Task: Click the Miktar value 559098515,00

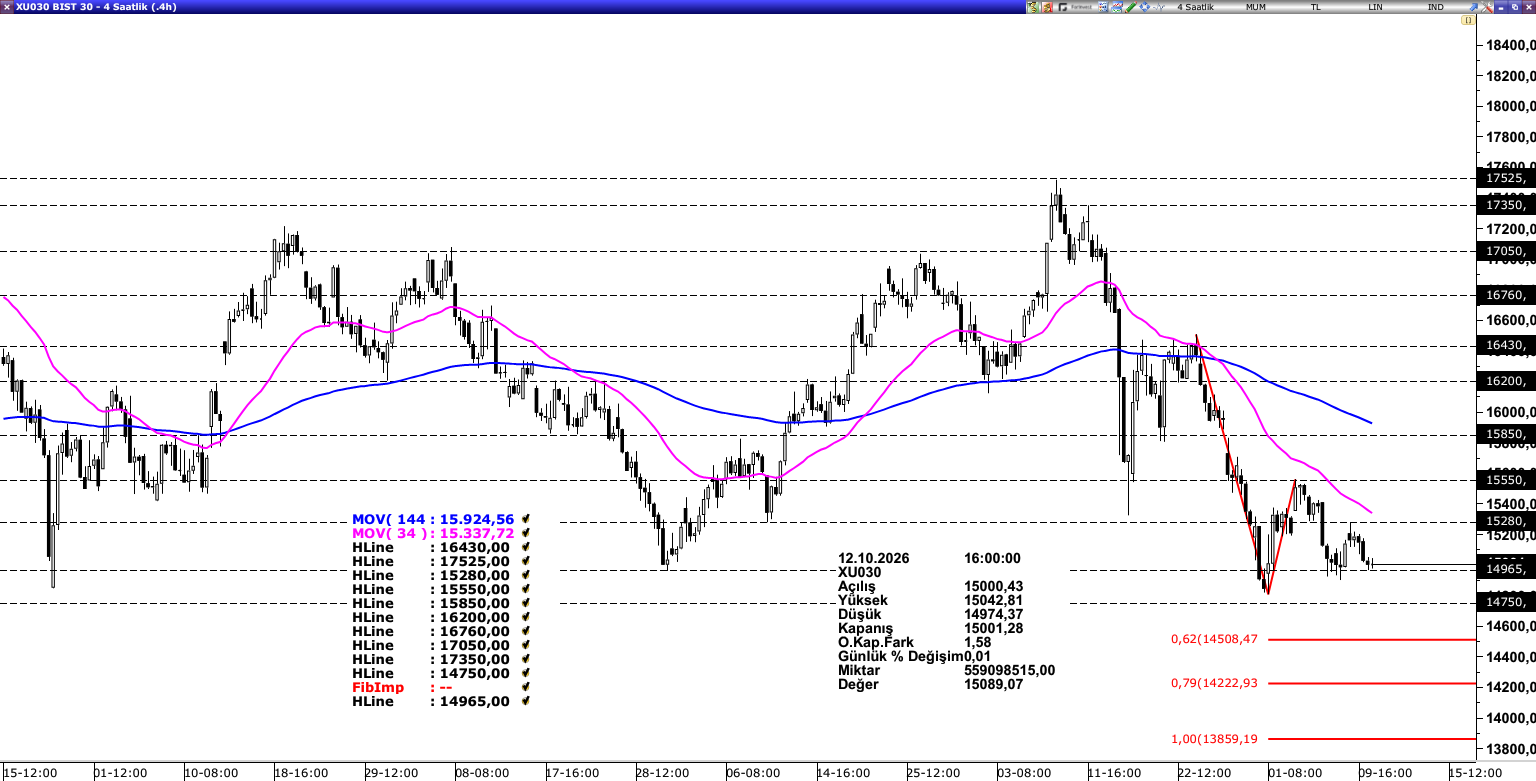Action: tap(1009, 670)
